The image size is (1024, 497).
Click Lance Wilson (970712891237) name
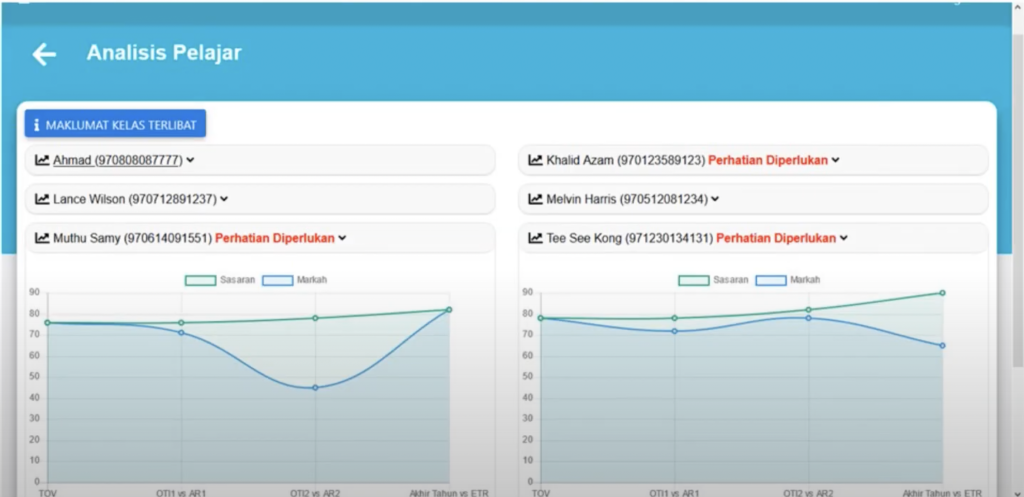[135, 199]
